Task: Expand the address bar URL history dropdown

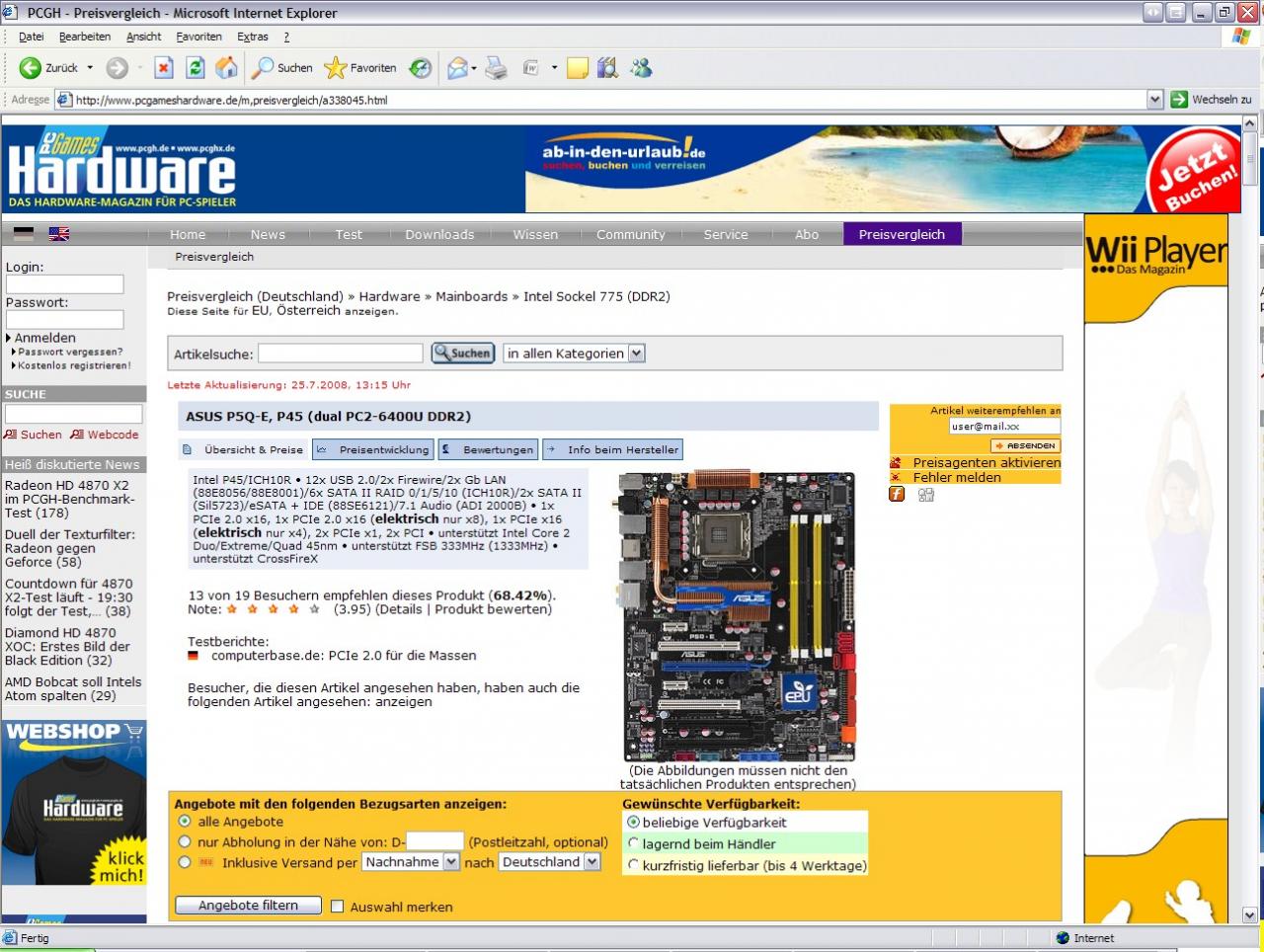Action: [x=1154, y=100]
